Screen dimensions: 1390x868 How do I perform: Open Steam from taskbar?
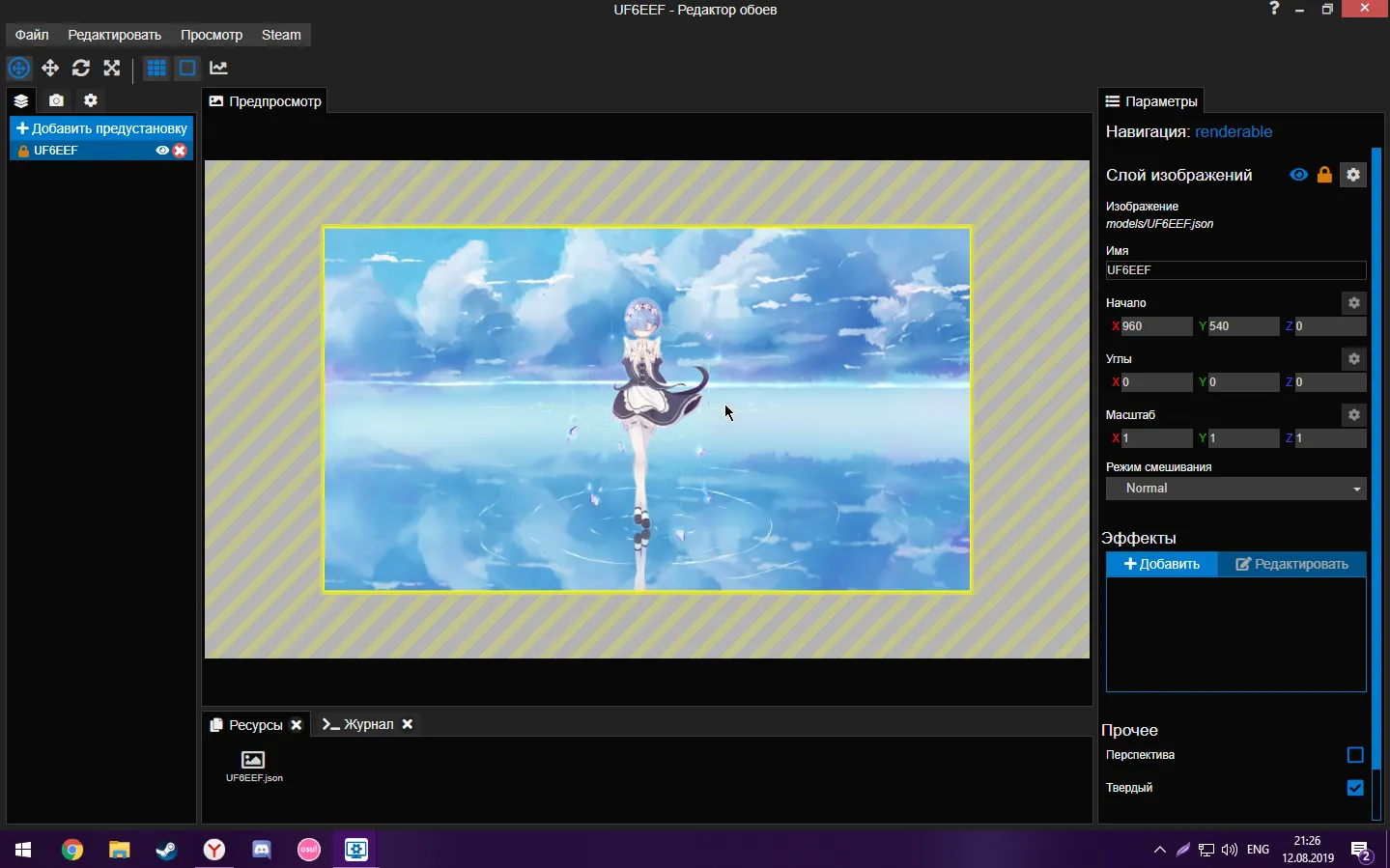click(166, 850)
